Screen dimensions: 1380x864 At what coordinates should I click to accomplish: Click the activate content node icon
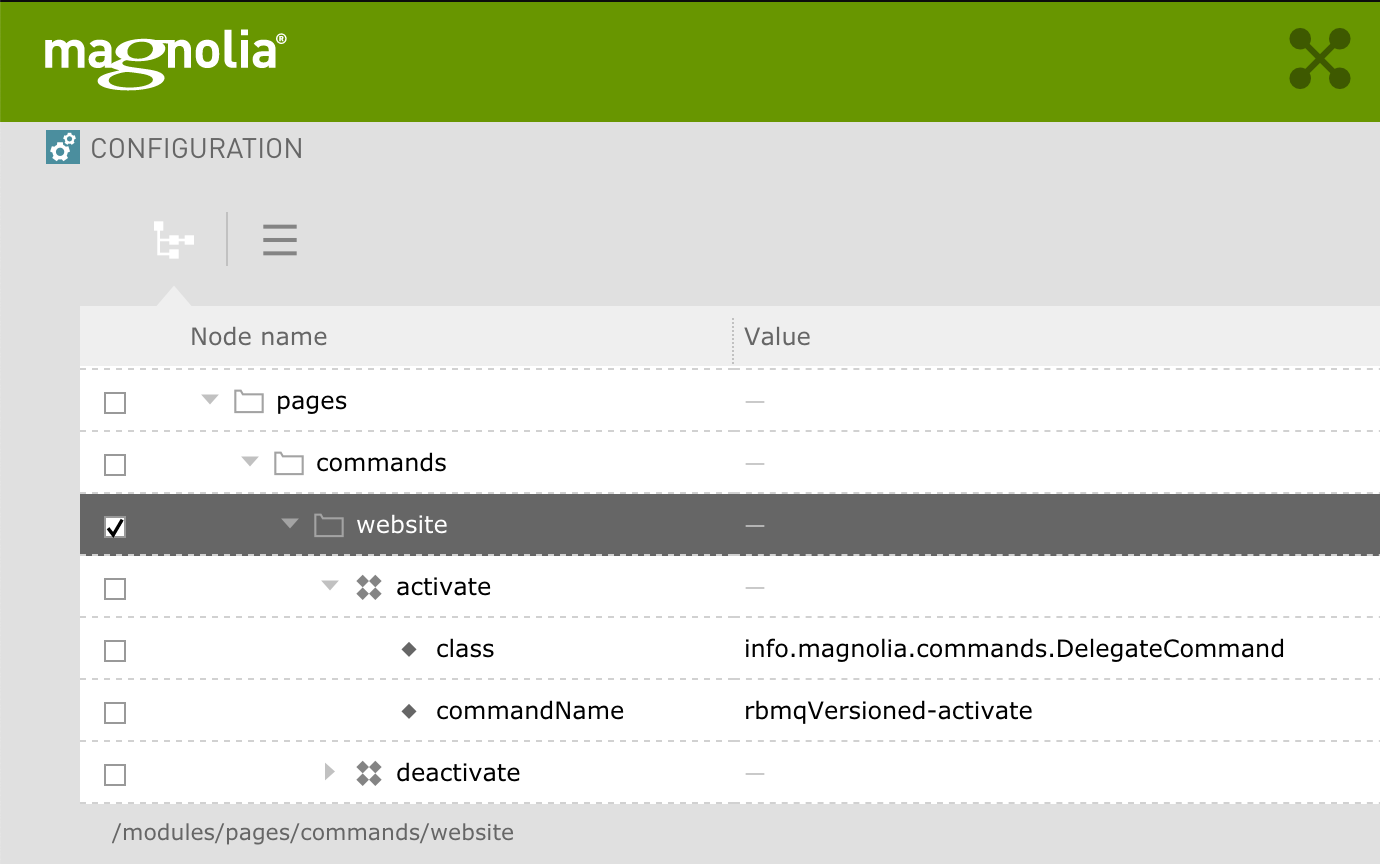click(x=369, y=588)
